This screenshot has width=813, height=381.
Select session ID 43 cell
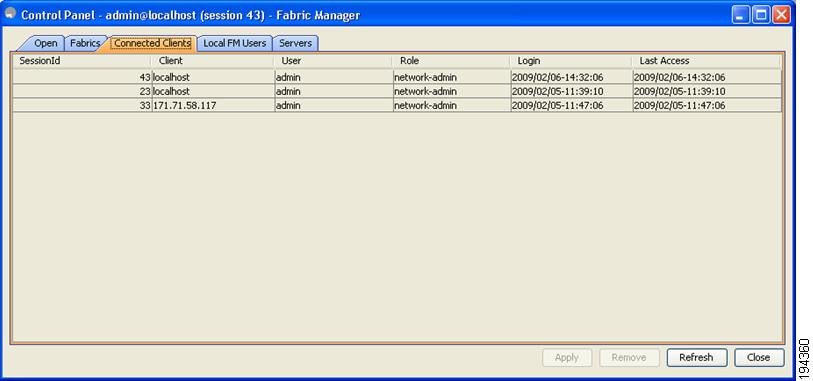82,77
